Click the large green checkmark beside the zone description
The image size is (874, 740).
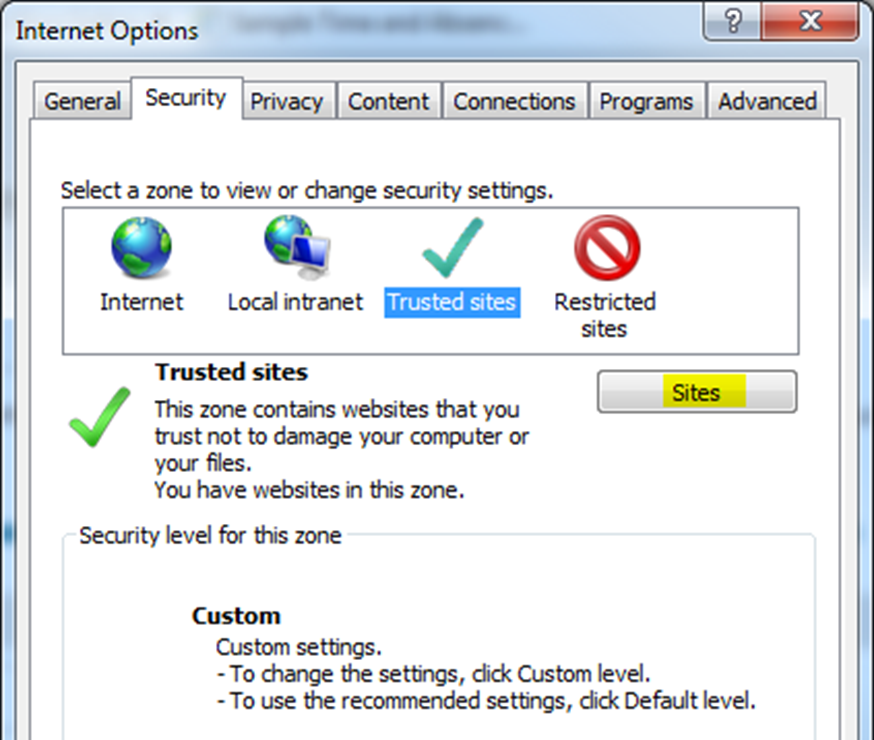(100, 417)
